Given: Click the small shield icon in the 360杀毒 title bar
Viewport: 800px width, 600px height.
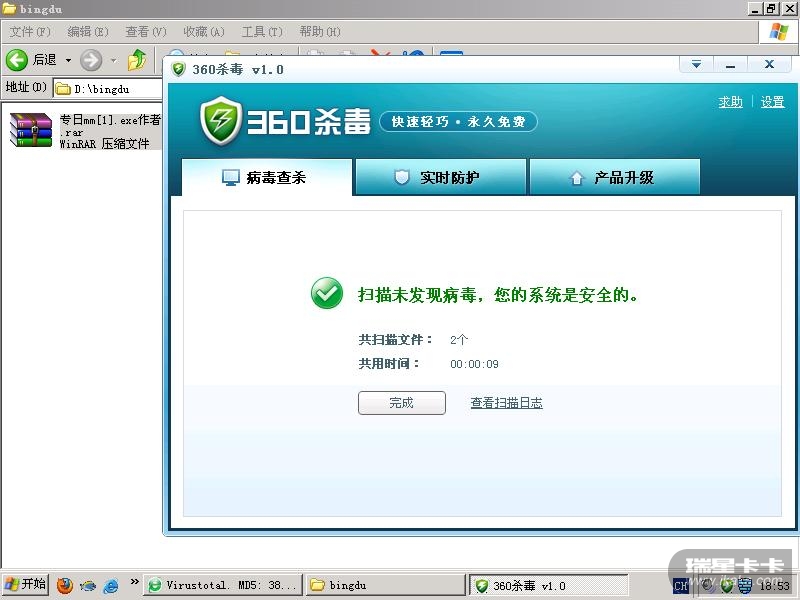Looking at the screenshot, I should pos(178,69).
